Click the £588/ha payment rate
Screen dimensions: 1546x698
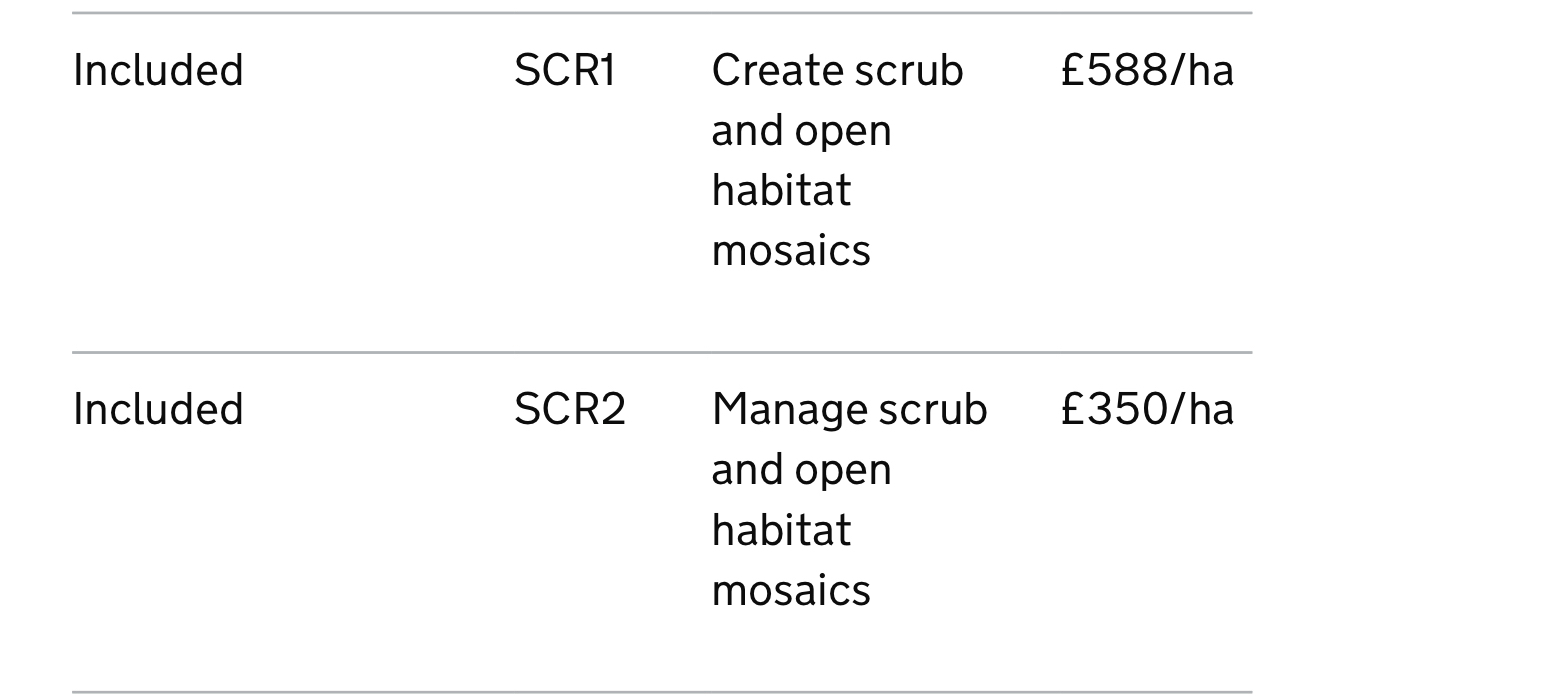[x=1146, y=71]
